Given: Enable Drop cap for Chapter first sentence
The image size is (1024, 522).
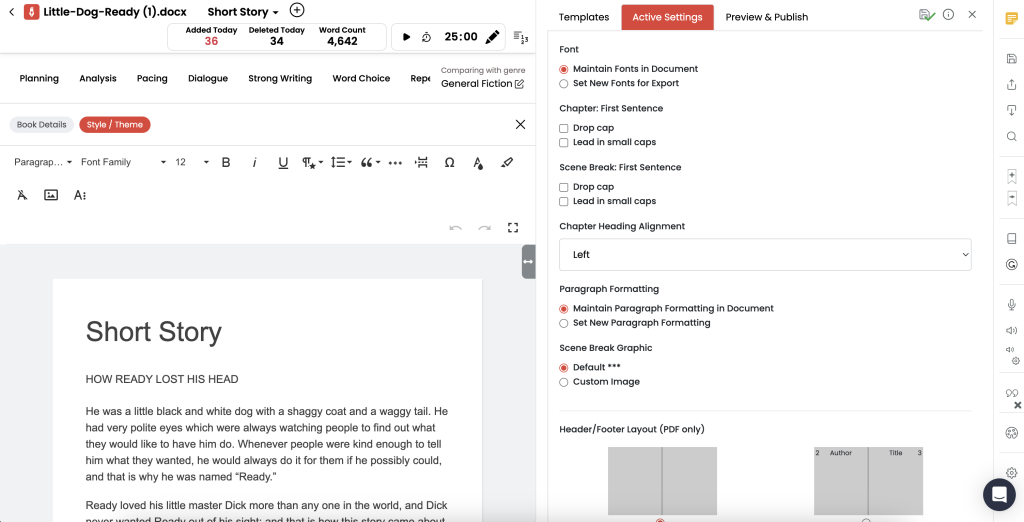Looking at the screenshot, I should pyautogui.click(x=564, y=128).
